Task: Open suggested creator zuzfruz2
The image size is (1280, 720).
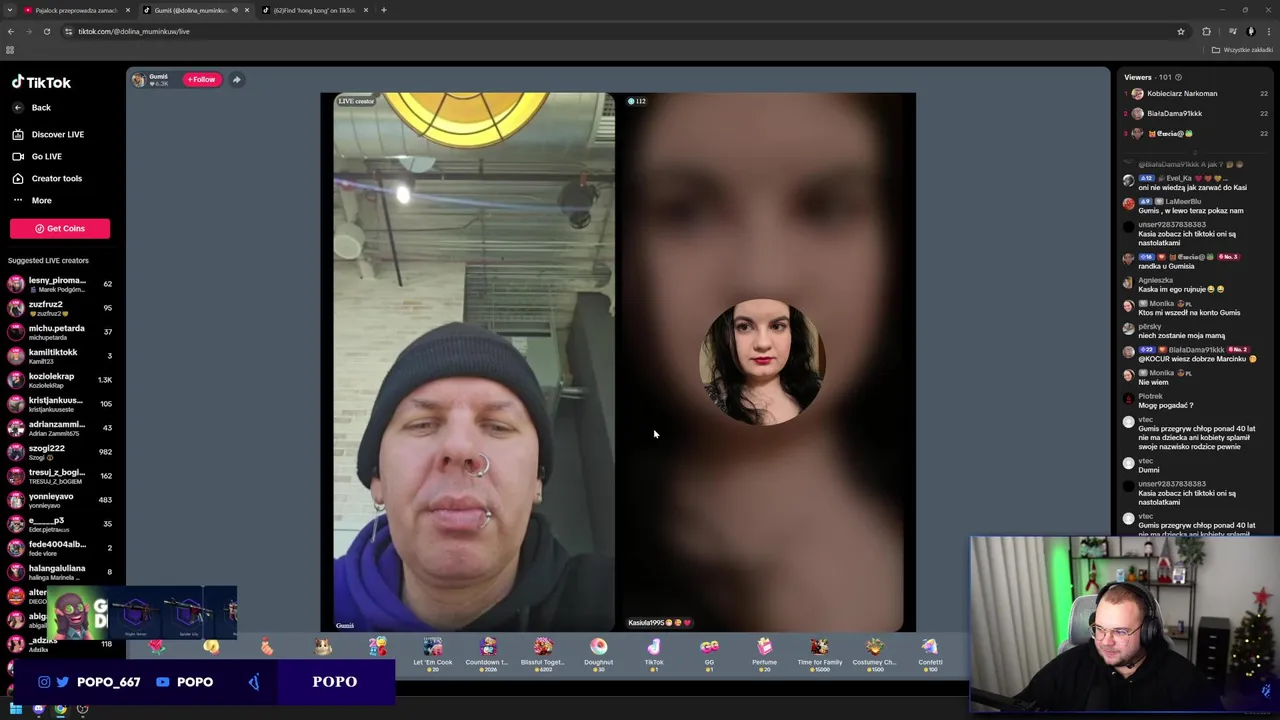Action: click(60, 308)
